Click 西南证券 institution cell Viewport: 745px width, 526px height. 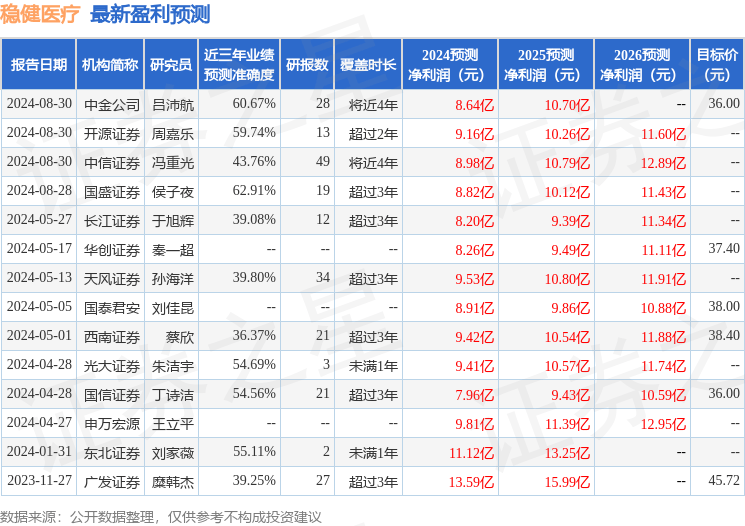point(112,336)
